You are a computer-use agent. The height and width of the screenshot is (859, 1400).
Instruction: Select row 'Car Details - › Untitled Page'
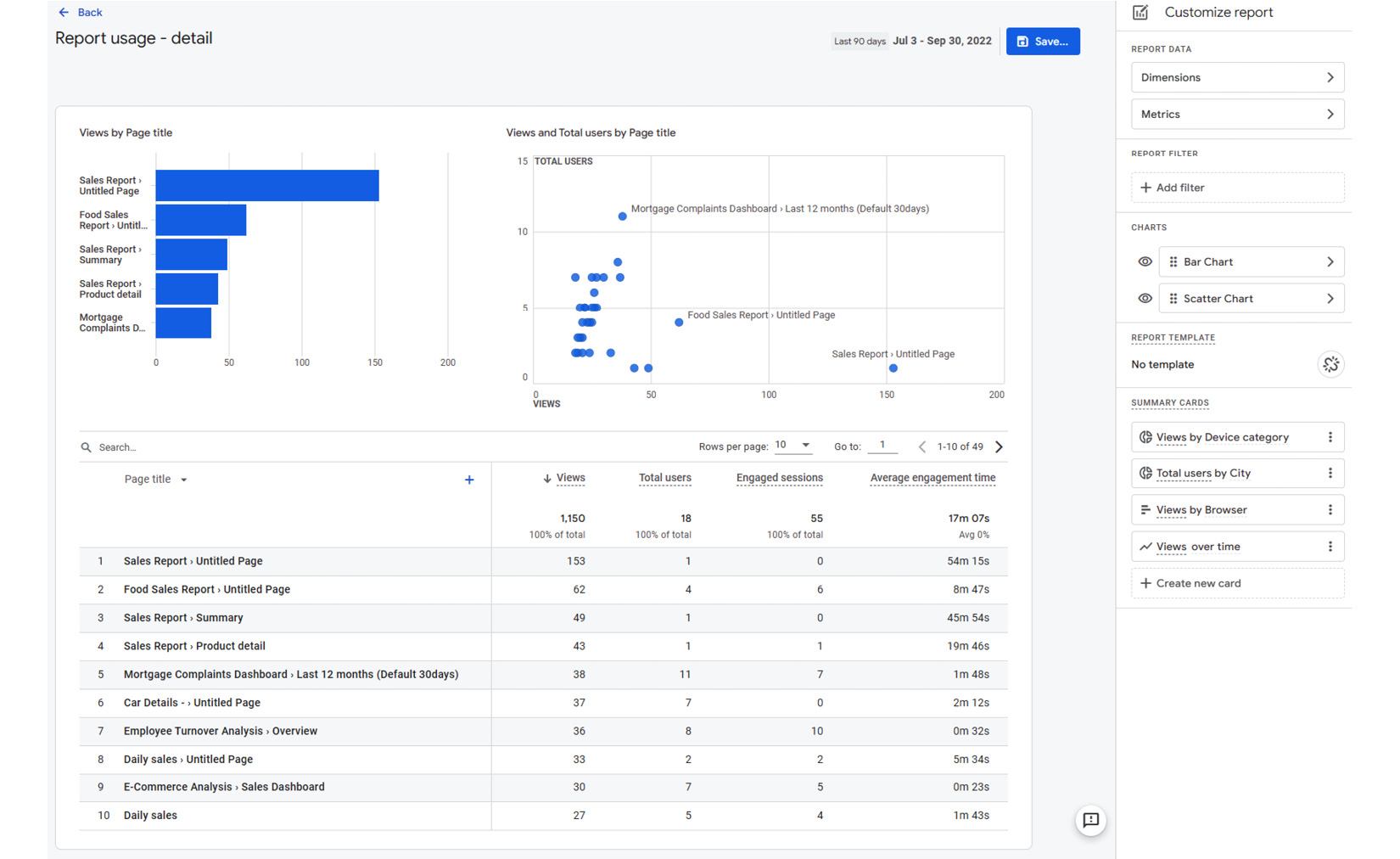pyautogui.click(x=543, y=703)
